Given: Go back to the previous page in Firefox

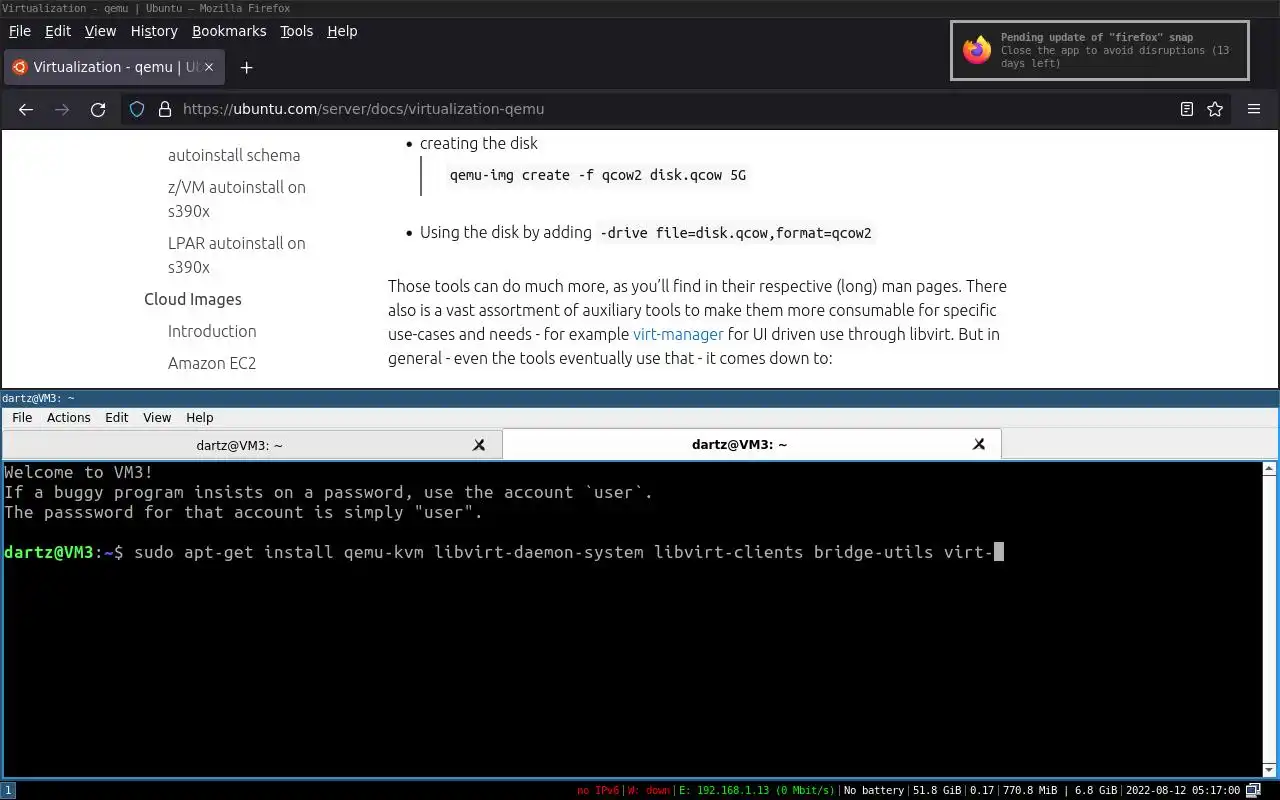Looking at the screenshot, I should 26,109.
